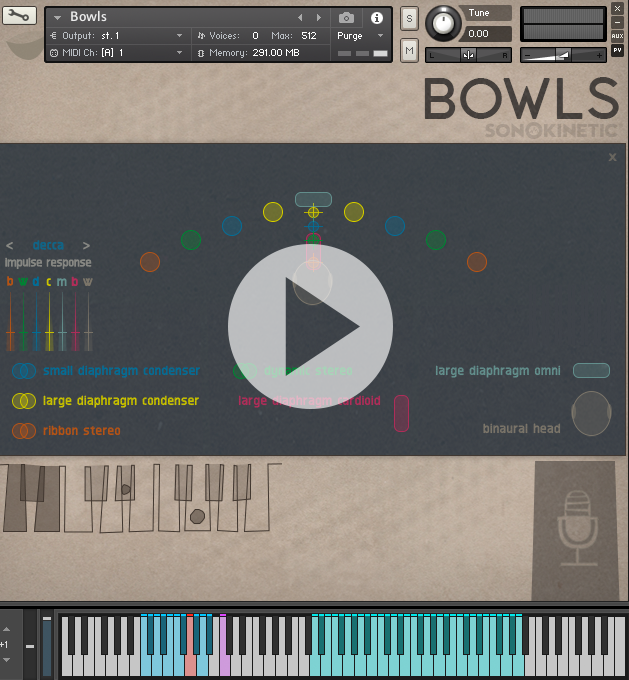Select the omni mic capsule in diagram
The width and height of the screenshot is (629, 680).
pos(313,199)
